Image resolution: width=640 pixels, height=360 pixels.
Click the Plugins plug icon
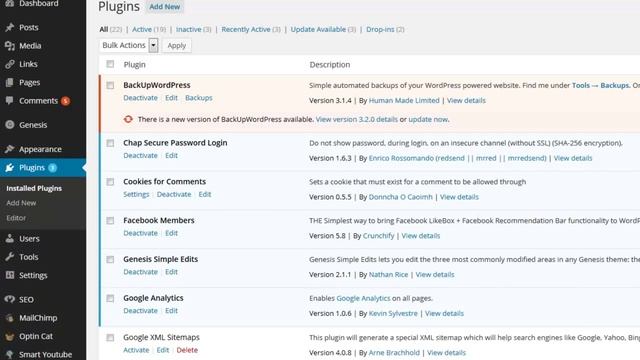pyautogui.click(x=10, y=168)
